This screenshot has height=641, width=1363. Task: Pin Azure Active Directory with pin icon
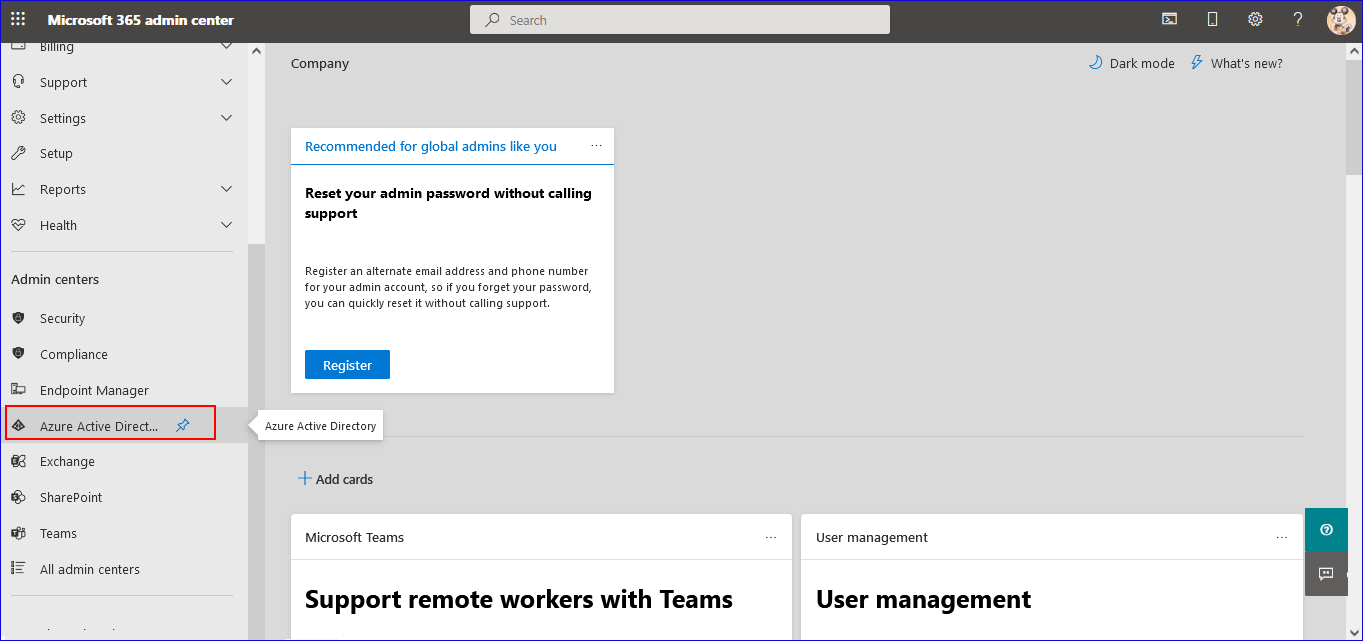[x=182, y=426]
